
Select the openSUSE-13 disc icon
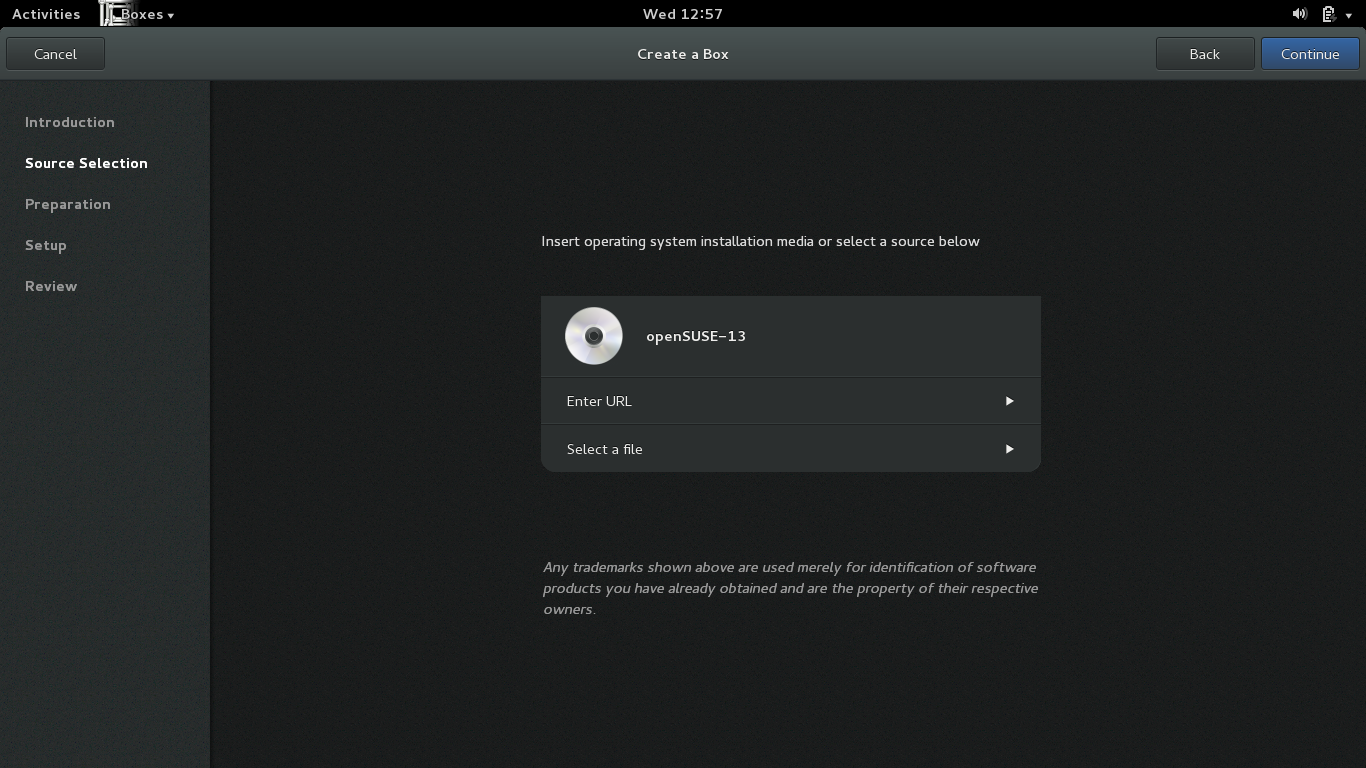[x=593, y=336]
